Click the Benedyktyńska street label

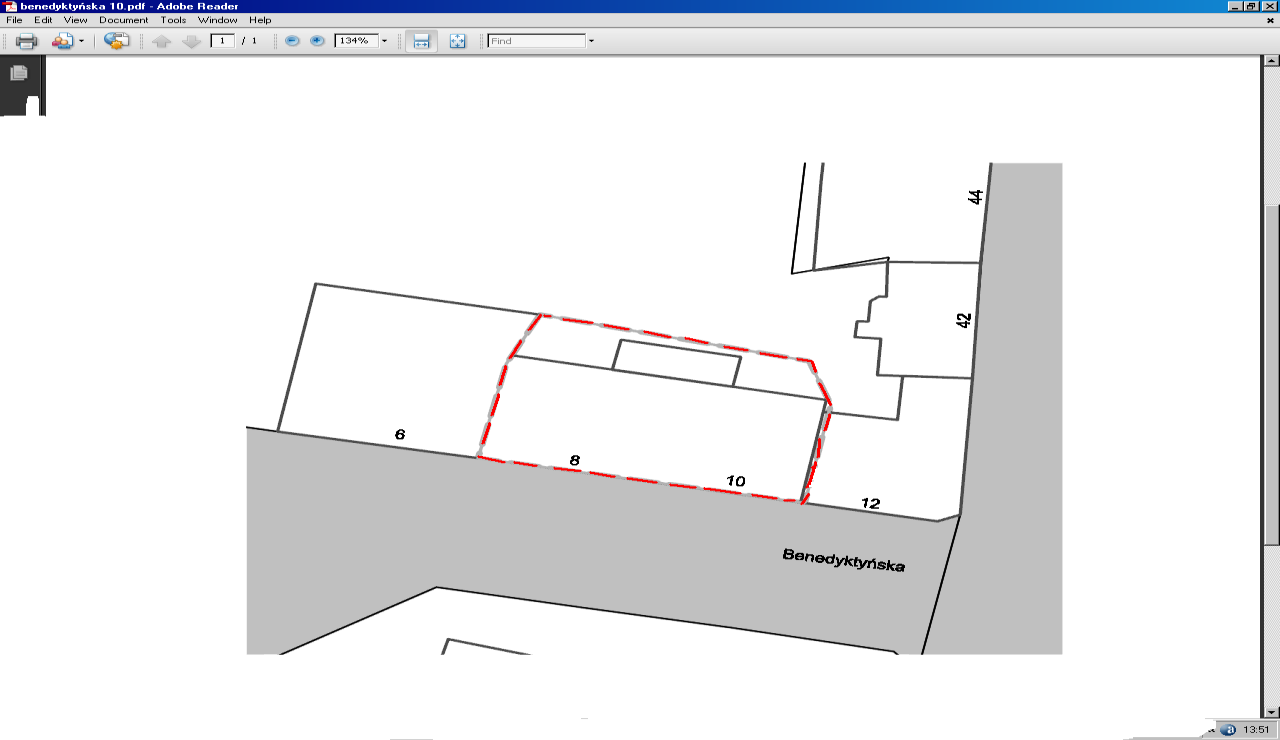click(x=844, y=560)
